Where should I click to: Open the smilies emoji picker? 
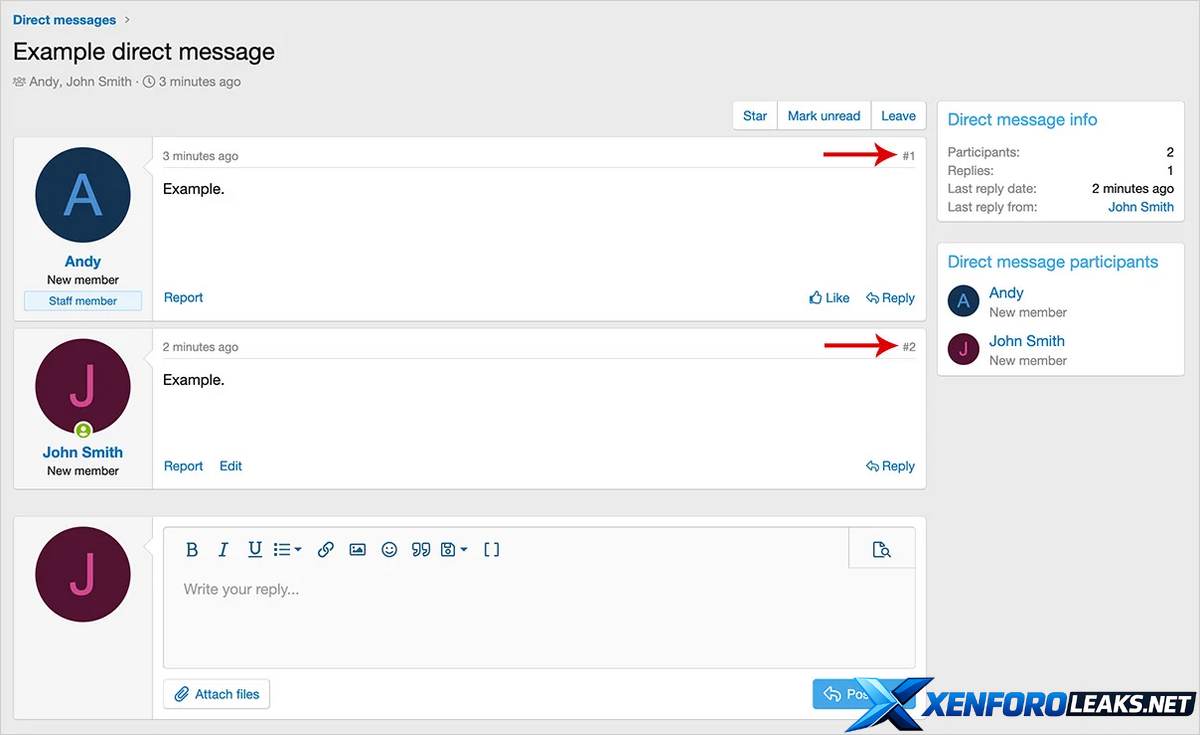click(x=389, y=550)
